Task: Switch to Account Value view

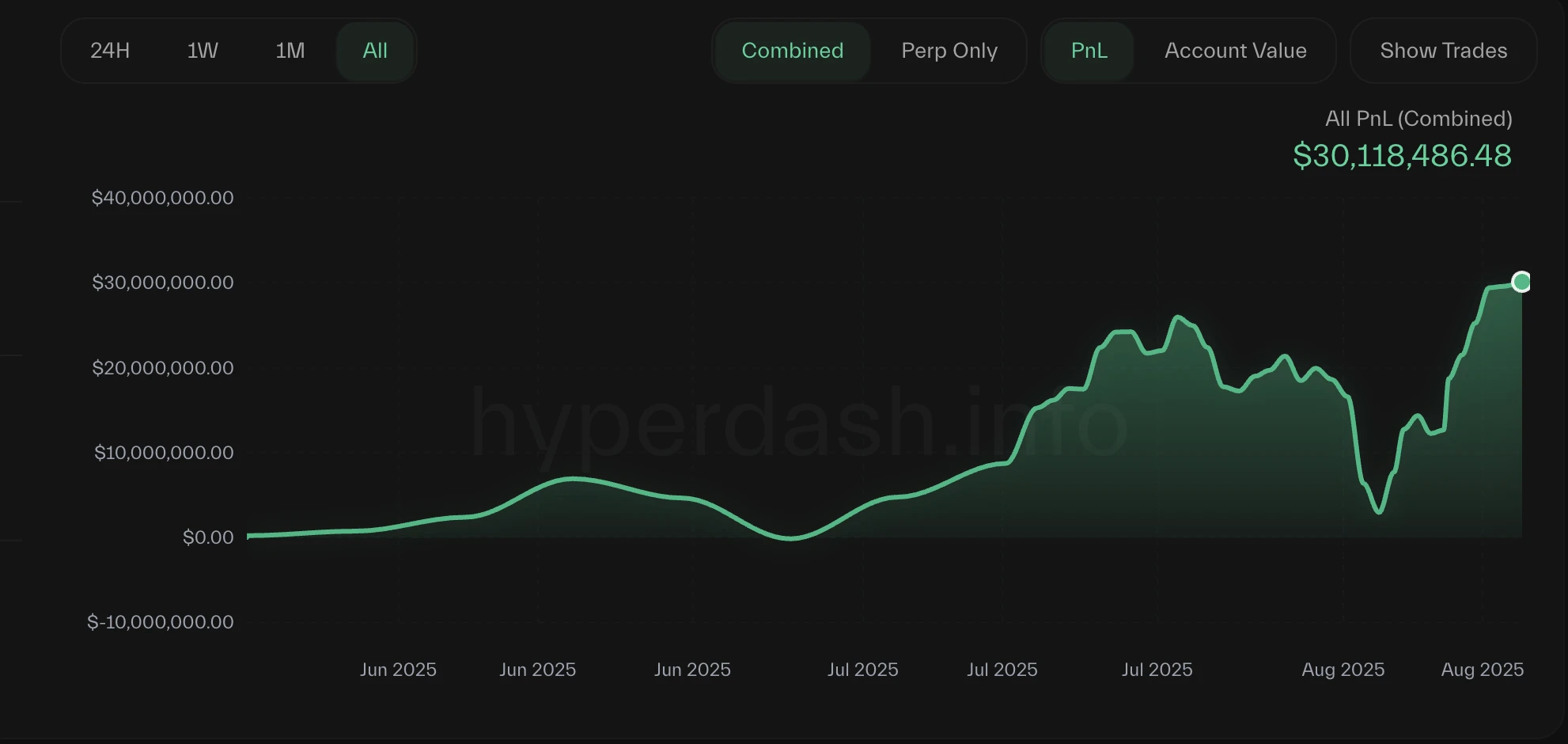Action: pyautogui.click(x=1235, y=50)
